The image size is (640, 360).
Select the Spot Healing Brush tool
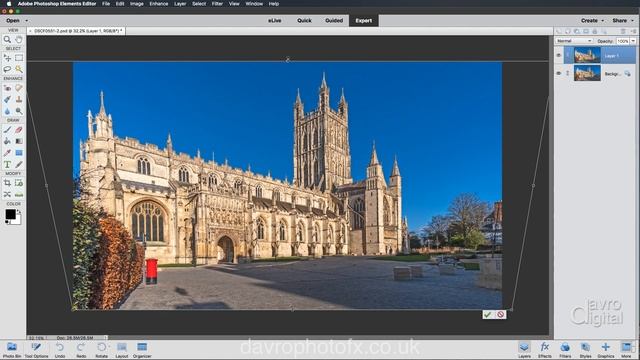[19, 88]
